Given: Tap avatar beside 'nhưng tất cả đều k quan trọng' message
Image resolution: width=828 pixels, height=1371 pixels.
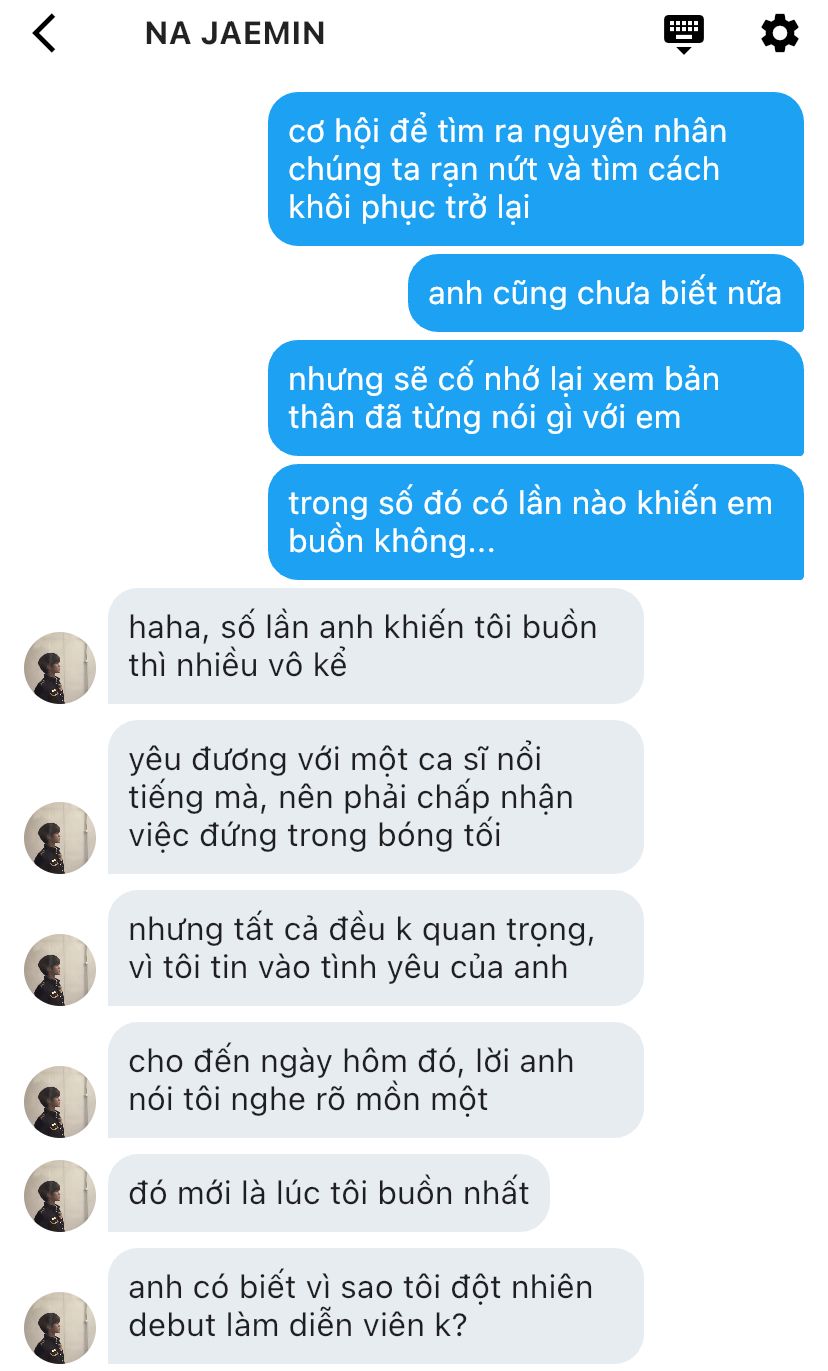Looking at the screenshot, I should pyautogui.click(x=60, y=970).
